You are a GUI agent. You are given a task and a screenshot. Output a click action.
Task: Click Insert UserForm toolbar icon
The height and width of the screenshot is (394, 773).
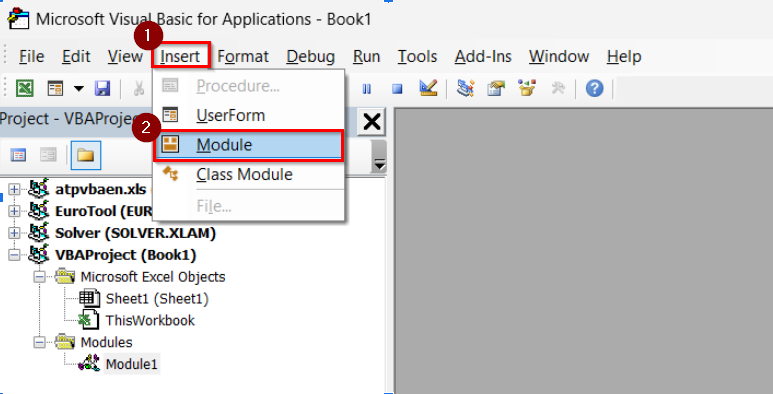[x=55, y=89]
